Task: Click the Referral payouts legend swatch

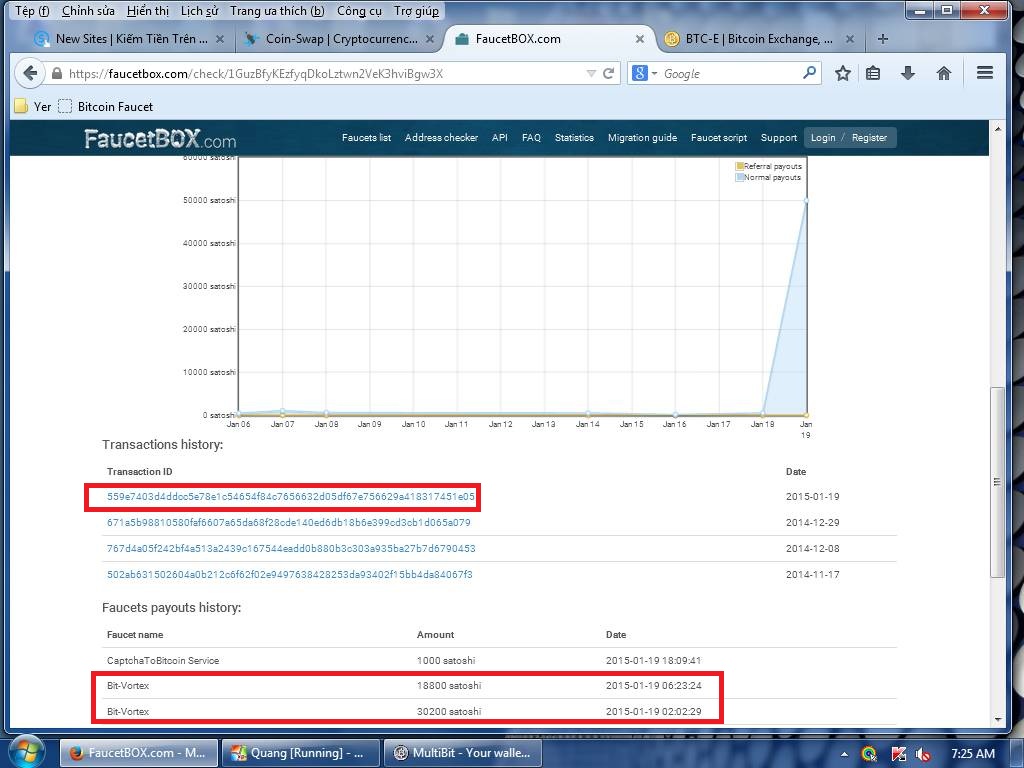Action: 740,166
